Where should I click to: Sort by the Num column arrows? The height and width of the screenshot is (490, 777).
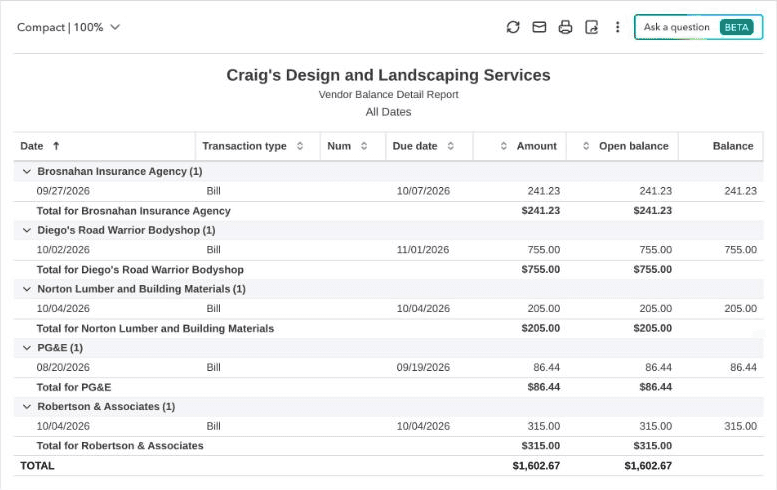[x=364, y=146]
